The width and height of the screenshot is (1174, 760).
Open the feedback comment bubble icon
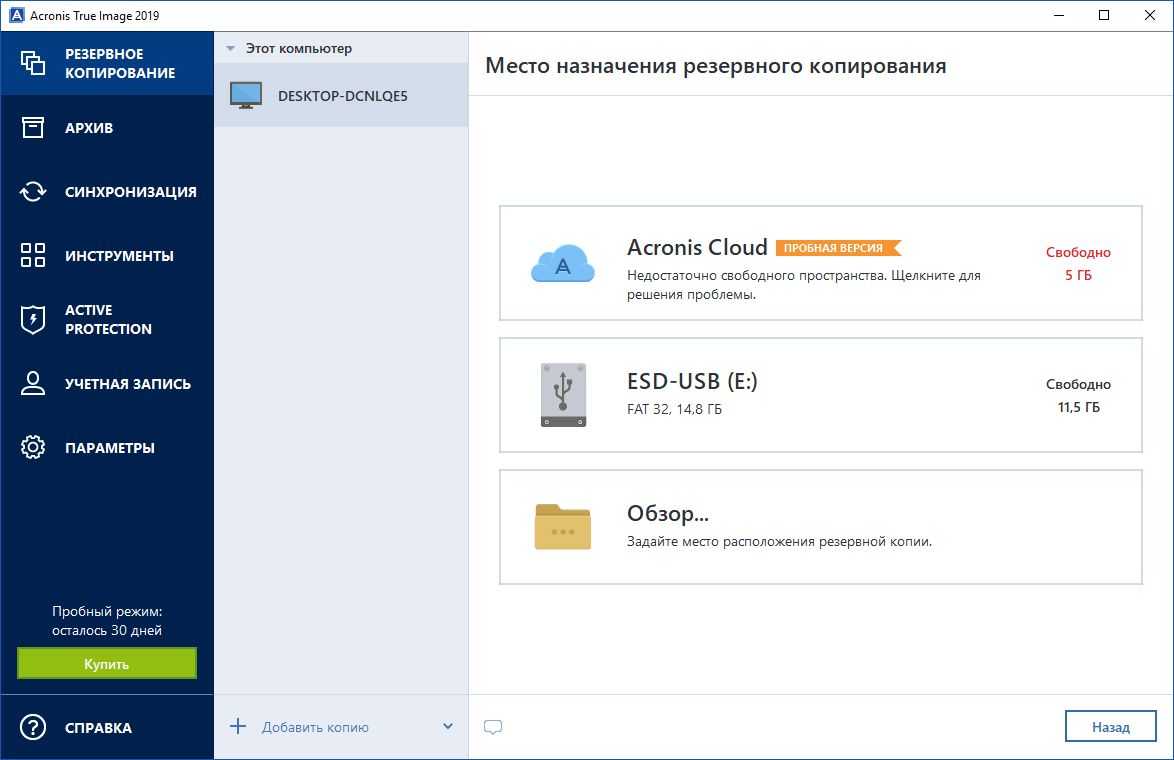click(492, 727)
